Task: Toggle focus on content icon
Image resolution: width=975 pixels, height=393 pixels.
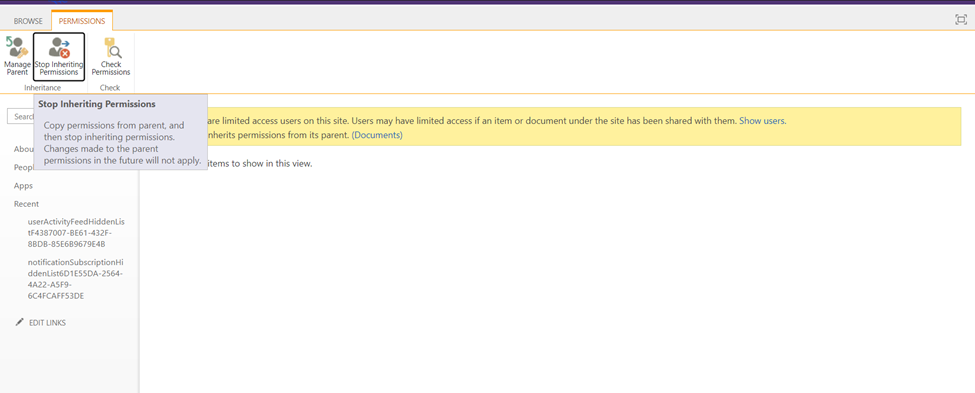Action: tap(961, 20)
